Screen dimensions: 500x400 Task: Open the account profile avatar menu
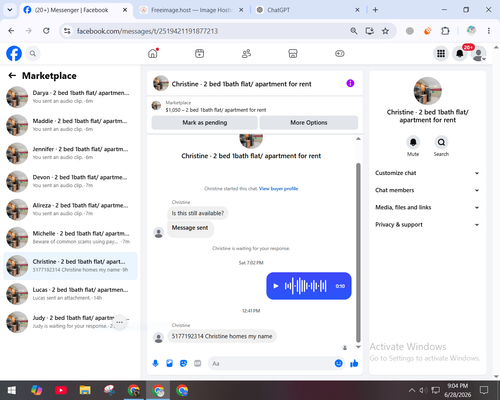(x=478, y=54)
